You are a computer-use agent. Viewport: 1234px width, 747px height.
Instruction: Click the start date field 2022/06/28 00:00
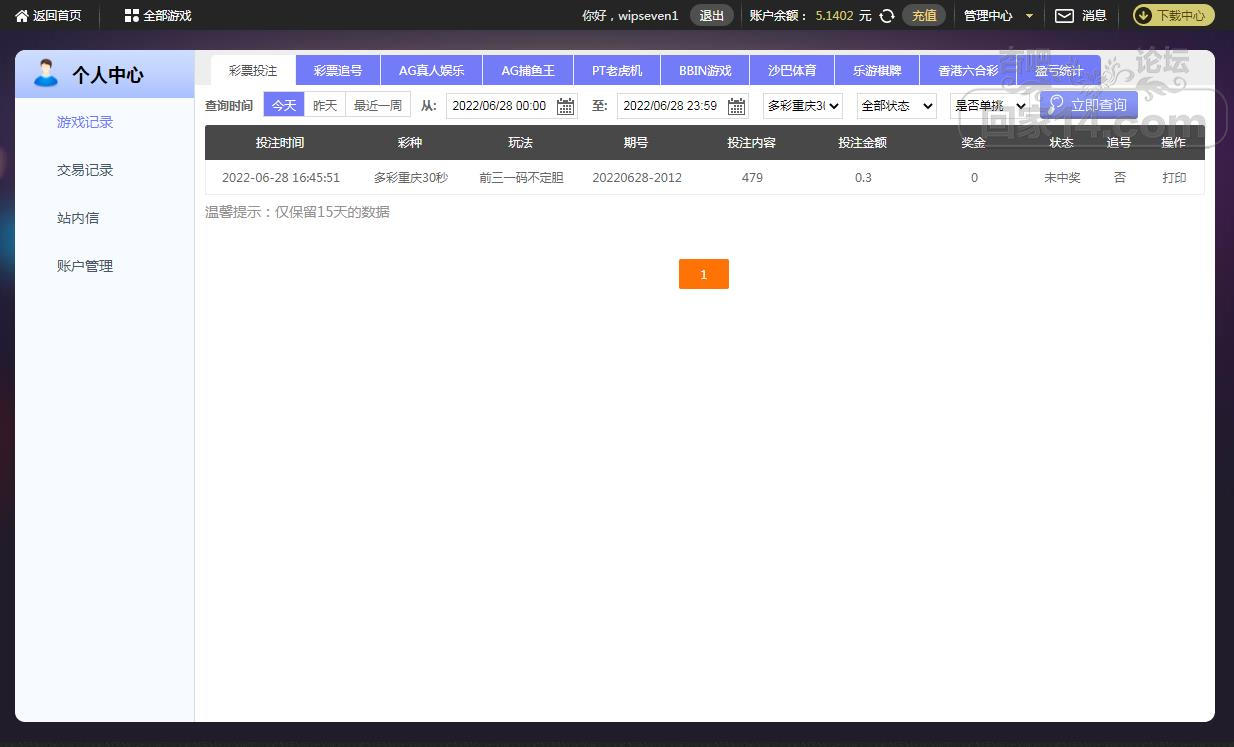512,106
